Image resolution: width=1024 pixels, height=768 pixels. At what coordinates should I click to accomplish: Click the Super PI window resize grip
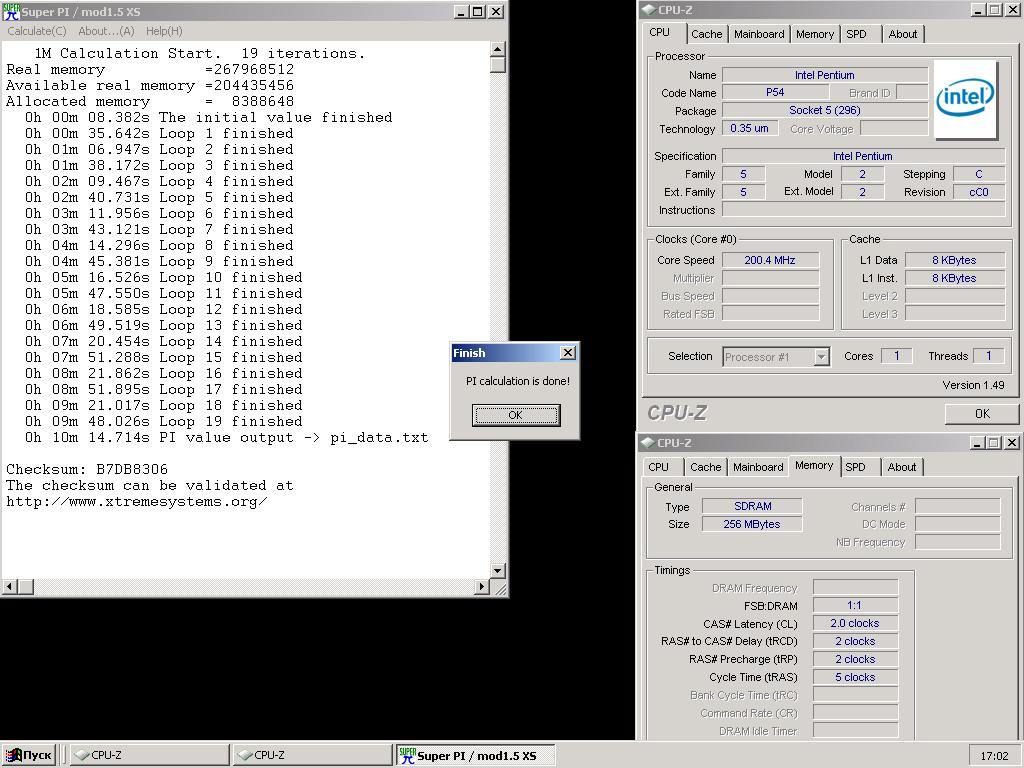(500, 589)
